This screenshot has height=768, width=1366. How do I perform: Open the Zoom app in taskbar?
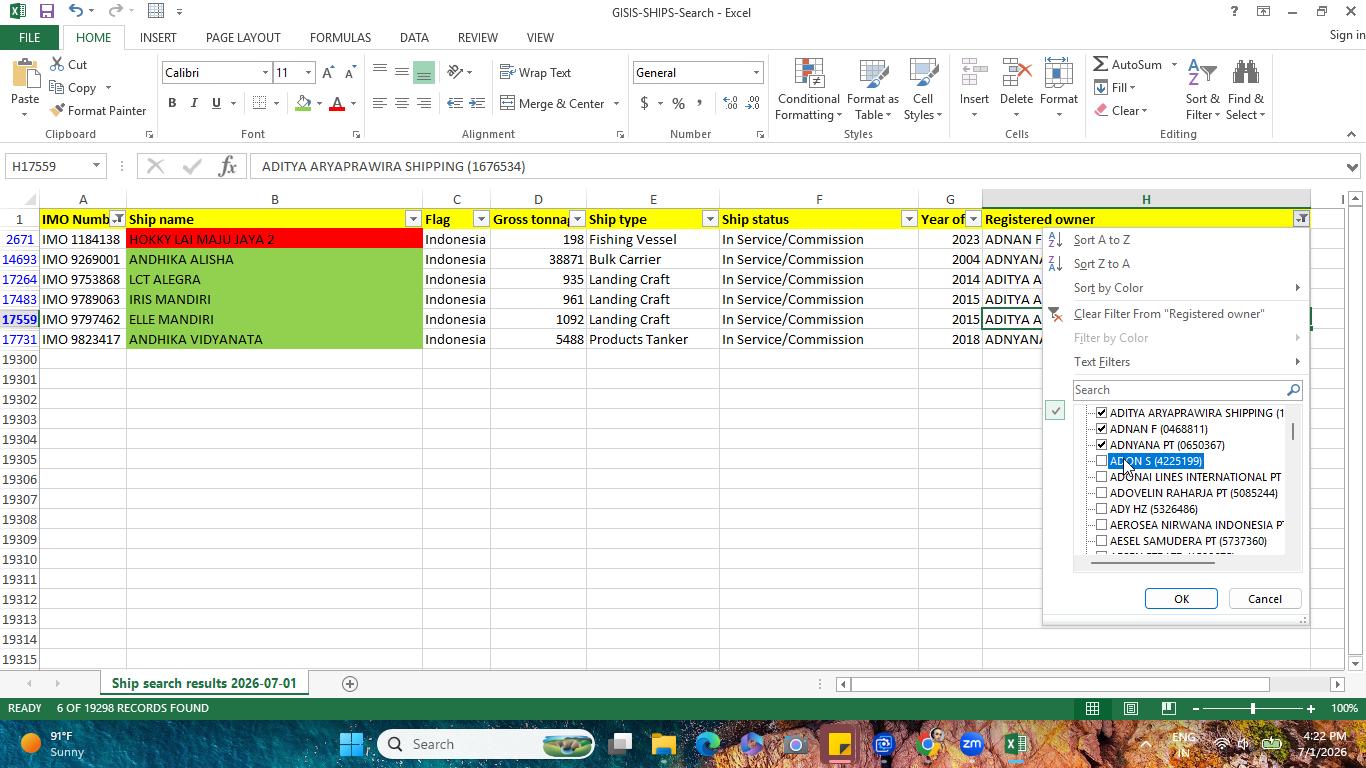click(x=971, y=744)
